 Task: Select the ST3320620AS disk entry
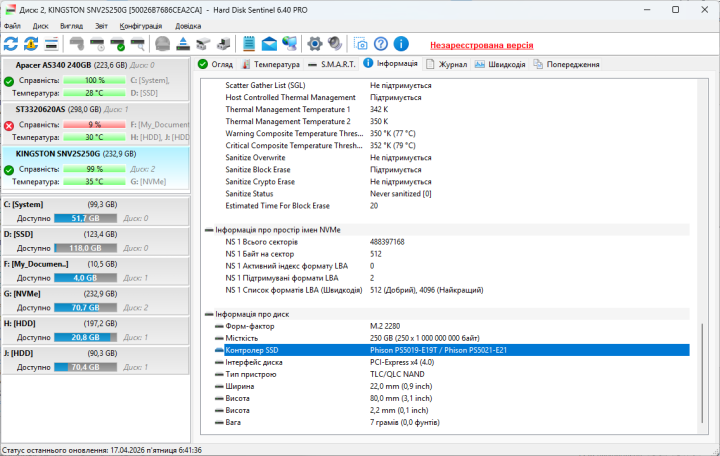(x=96, y=124)
